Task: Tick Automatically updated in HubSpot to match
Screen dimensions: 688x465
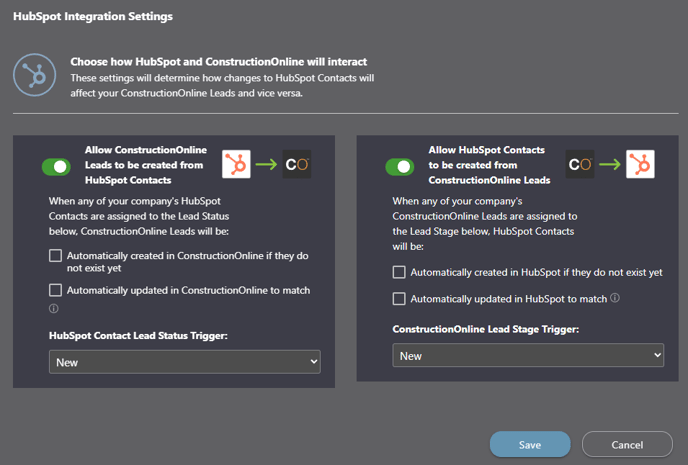Action: [400, 298]
